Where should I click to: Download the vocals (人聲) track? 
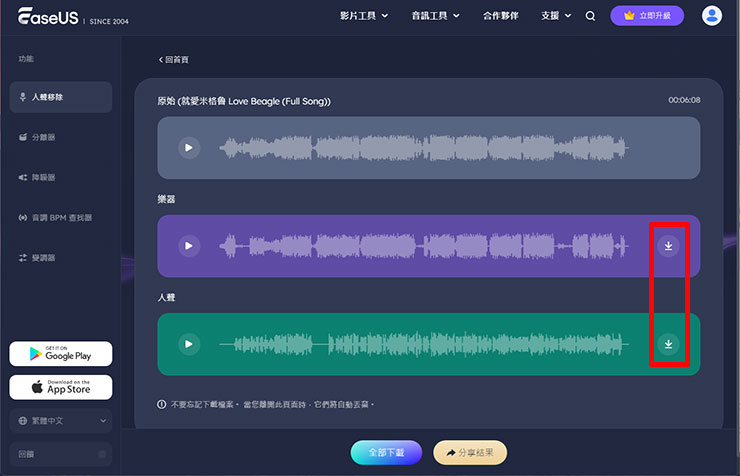(669, 344)
